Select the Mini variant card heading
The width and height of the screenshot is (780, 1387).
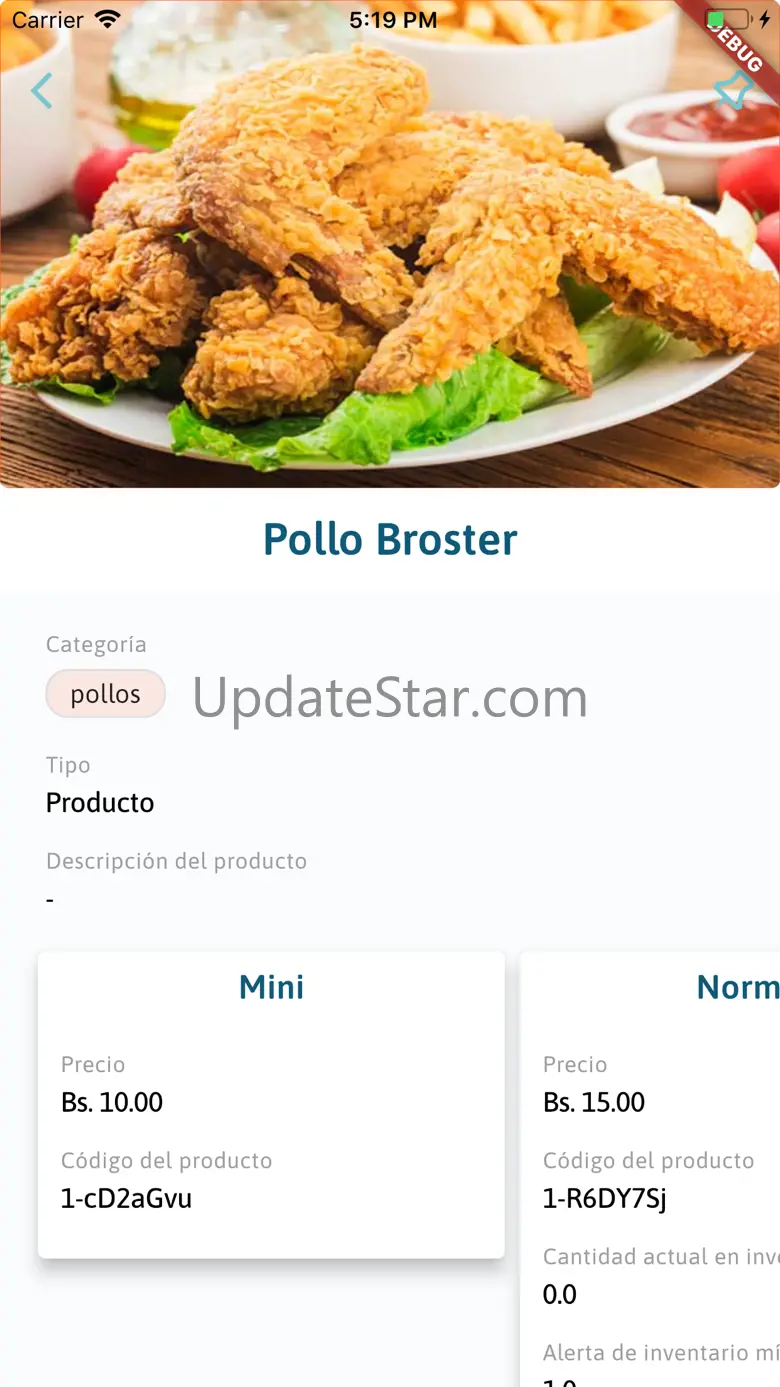click(x=271, y=987)
